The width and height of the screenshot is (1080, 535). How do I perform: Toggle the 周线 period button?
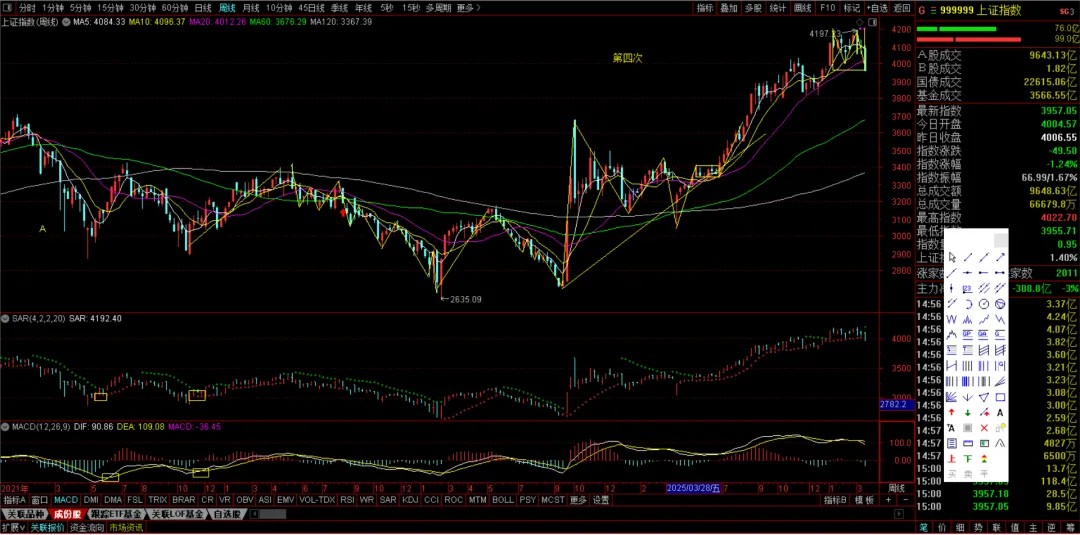(227, 8)
